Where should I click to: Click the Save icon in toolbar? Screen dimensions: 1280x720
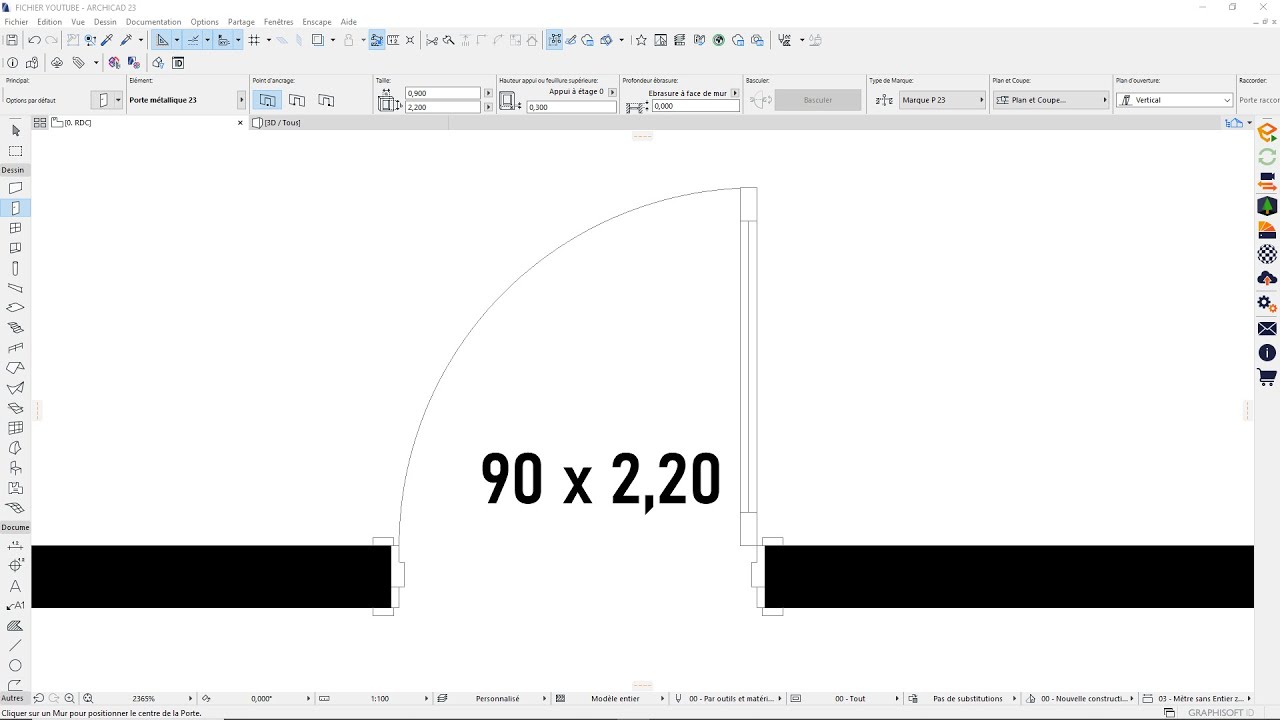click(x=12, y=40)
